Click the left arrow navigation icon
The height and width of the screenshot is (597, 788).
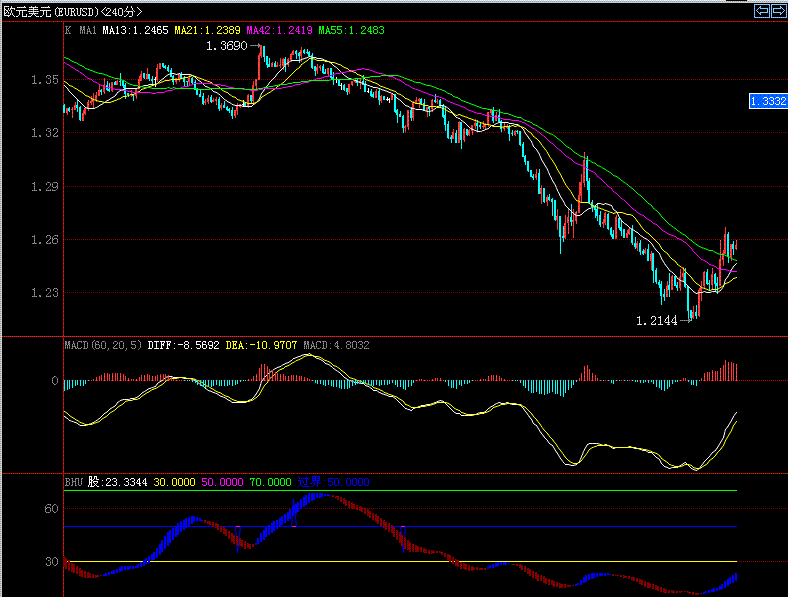[762, 11]
